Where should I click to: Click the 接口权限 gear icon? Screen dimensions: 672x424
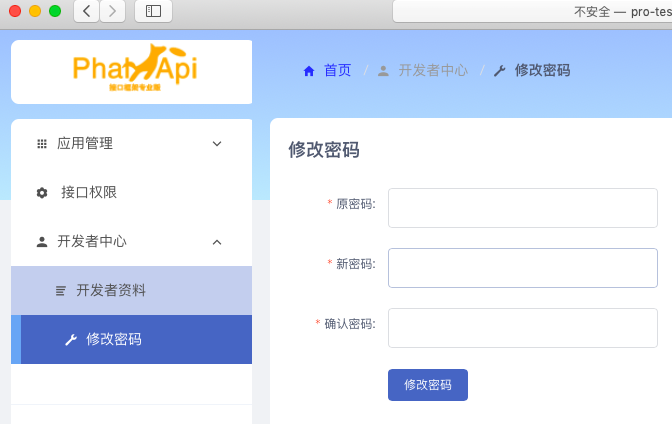coord(42,193)
